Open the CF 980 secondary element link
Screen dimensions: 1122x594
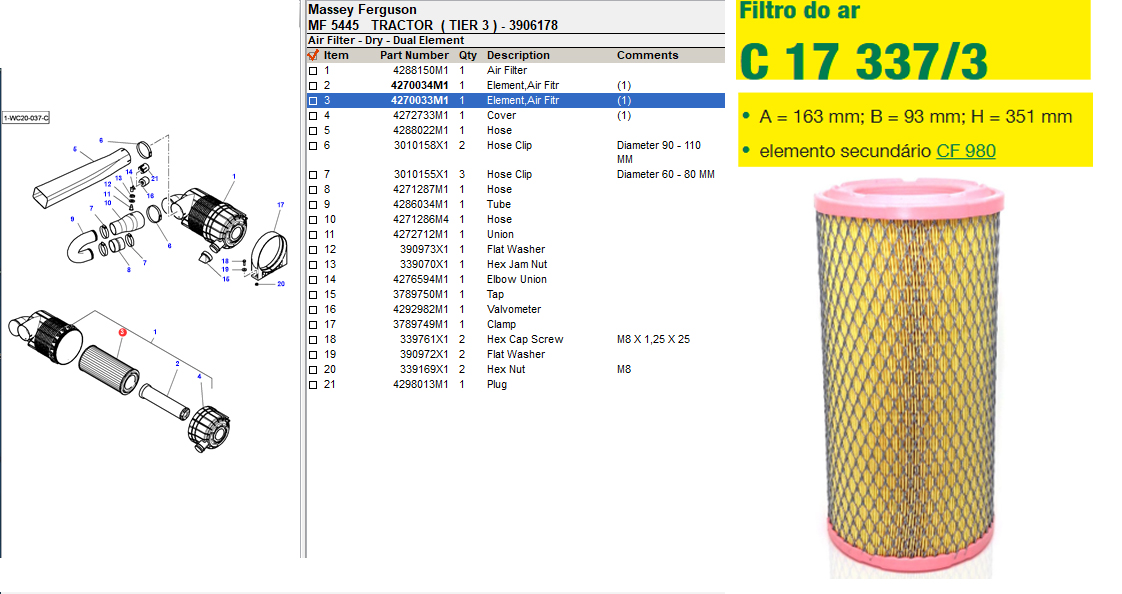[965, 151]
